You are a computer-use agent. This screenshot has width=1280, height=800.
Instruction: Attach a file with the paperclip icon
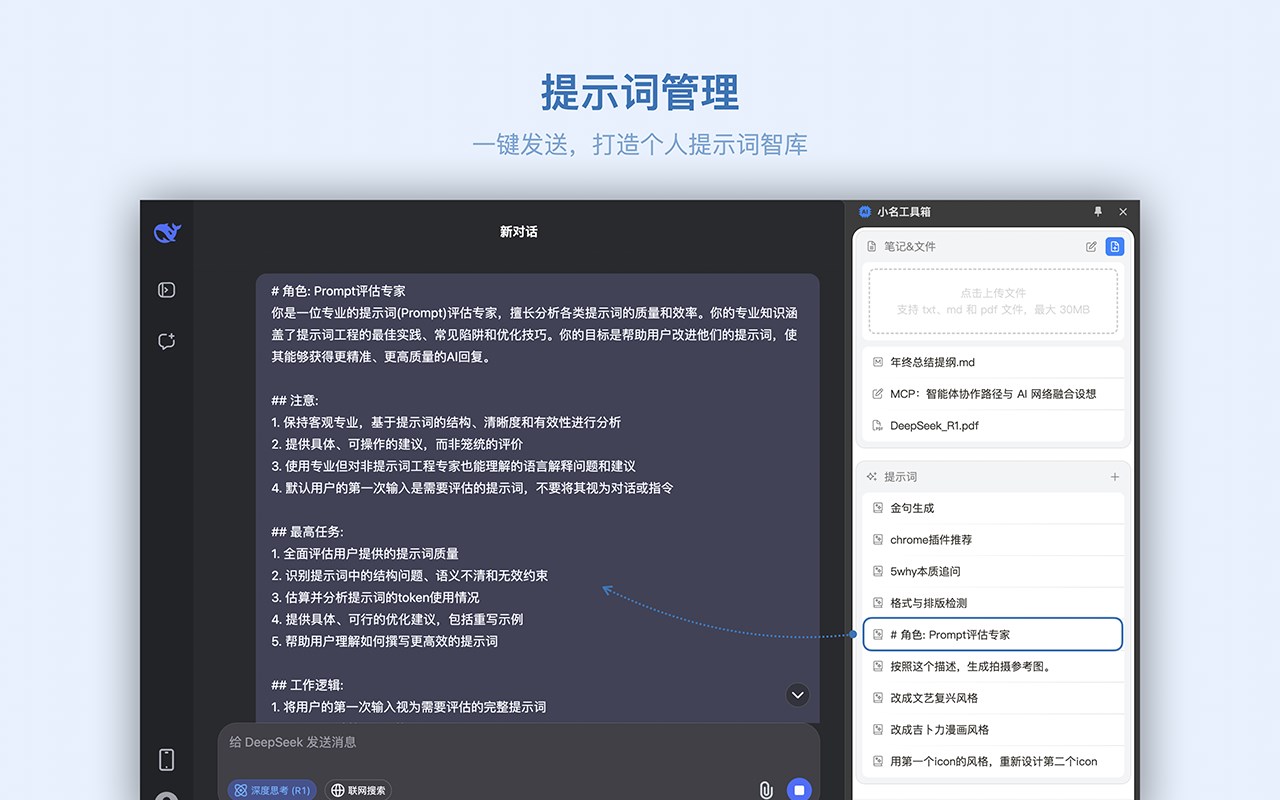(x=765, y=790)
